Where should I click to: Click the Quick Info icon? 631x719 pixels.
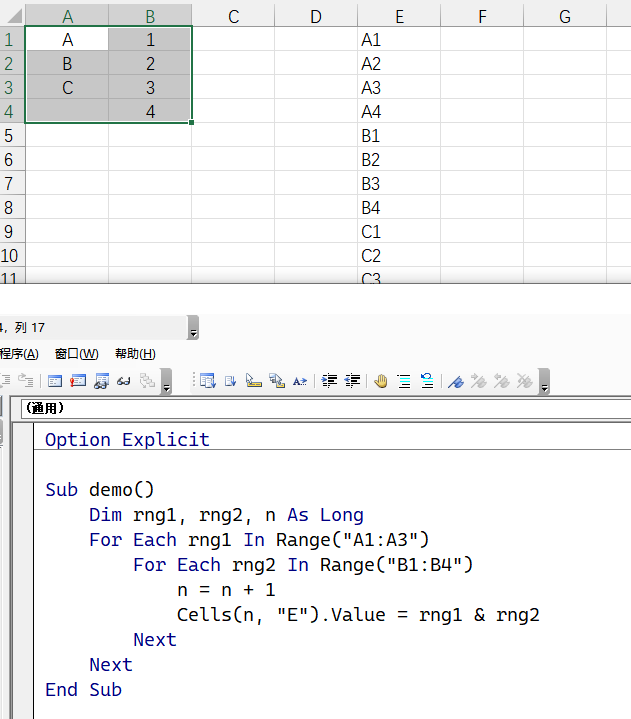(x=254, y=381)
